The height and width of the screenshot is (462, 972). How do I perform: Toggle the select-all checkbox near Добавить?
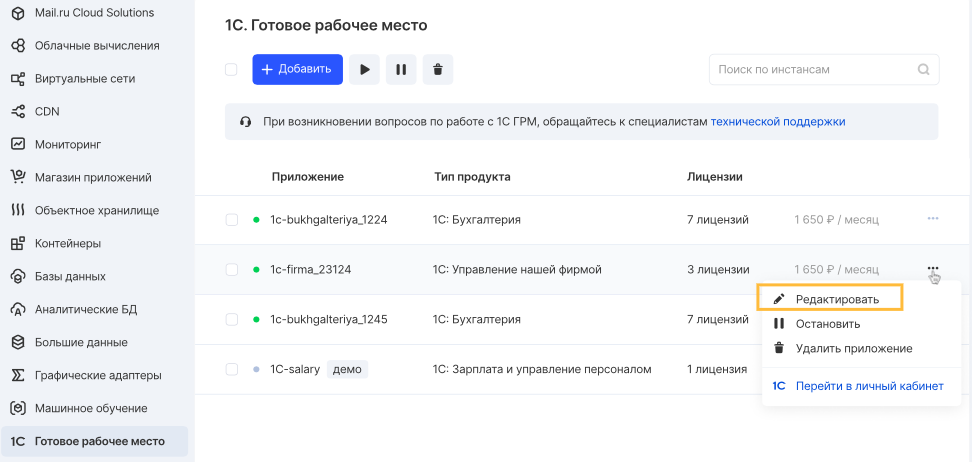[x=231, y=69]
